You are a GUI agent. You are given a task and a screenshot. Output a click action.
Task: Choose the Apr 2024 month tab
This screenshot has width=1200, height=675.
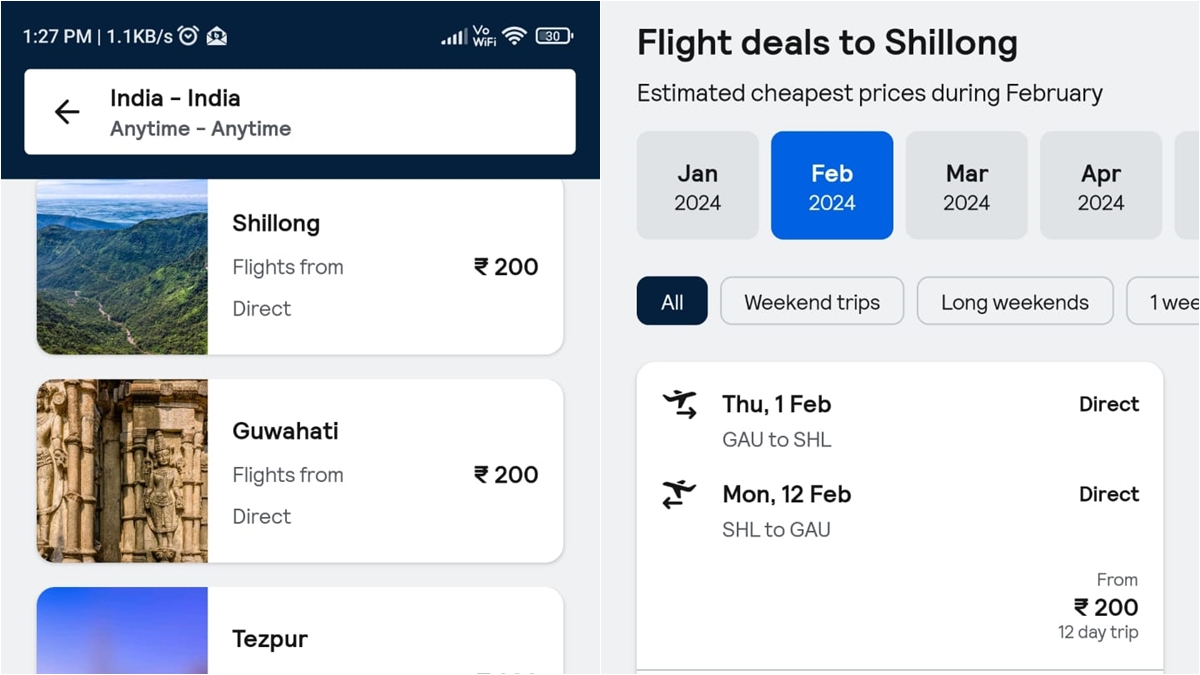point(1101,186)
